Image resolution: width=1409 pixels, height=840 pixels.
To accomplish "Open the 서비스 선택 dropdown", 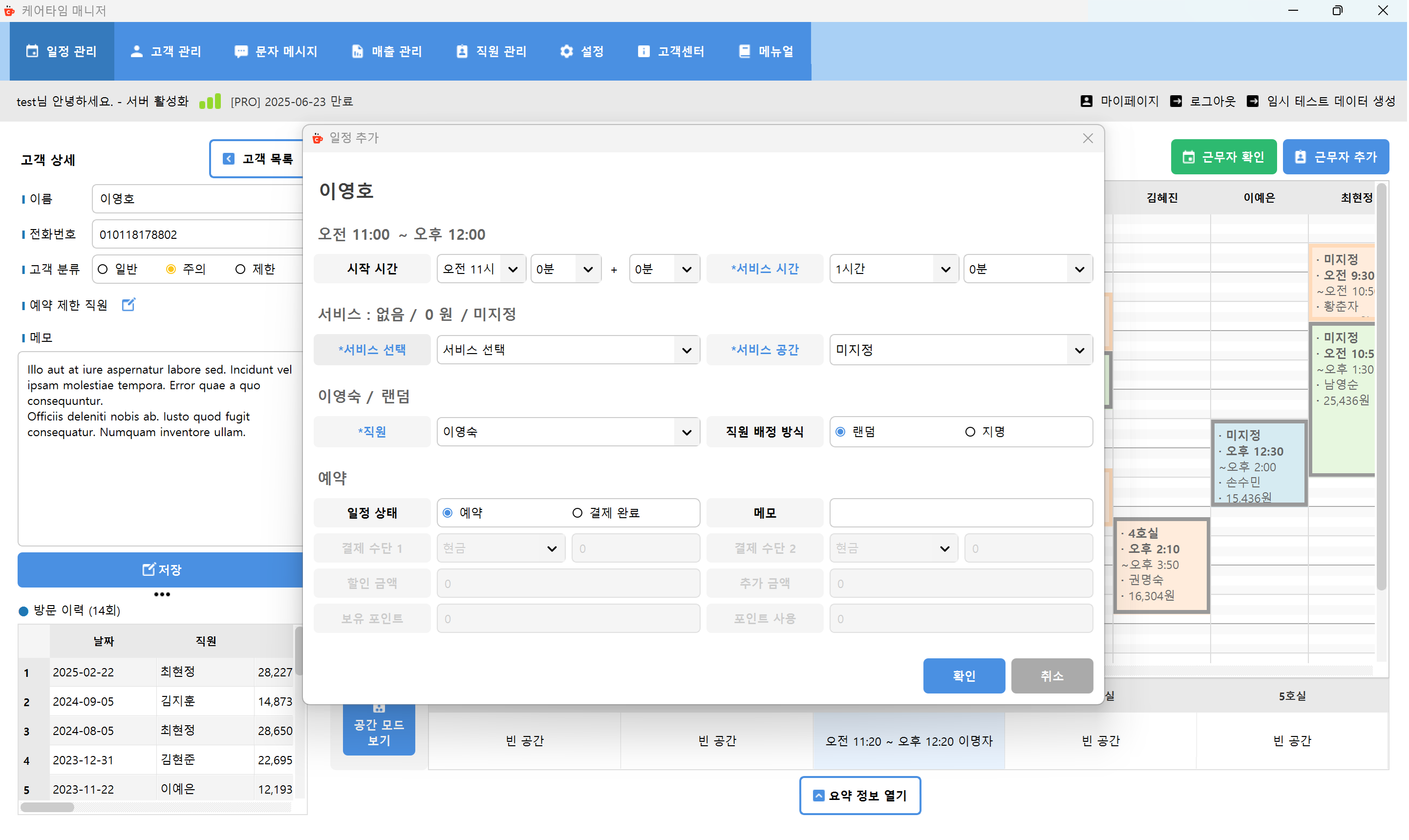I will 568,350.
